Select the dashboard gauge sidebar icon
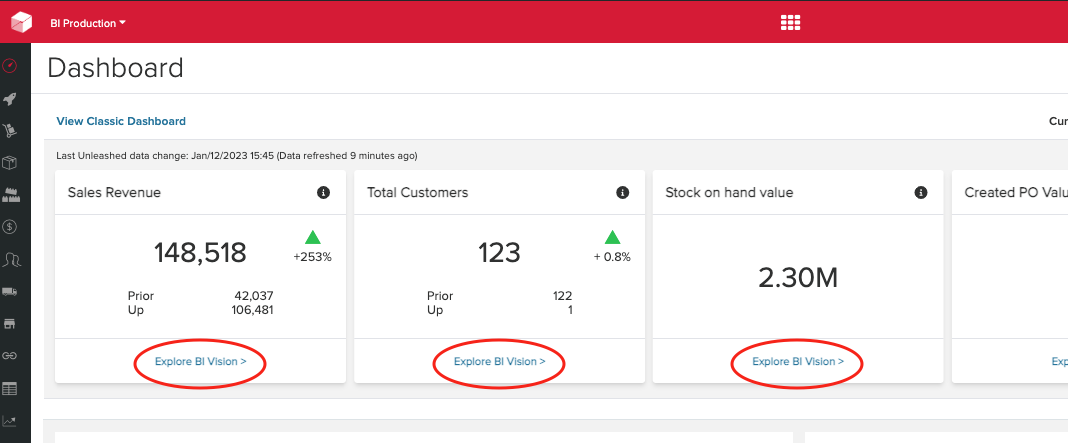 (10, 66)
